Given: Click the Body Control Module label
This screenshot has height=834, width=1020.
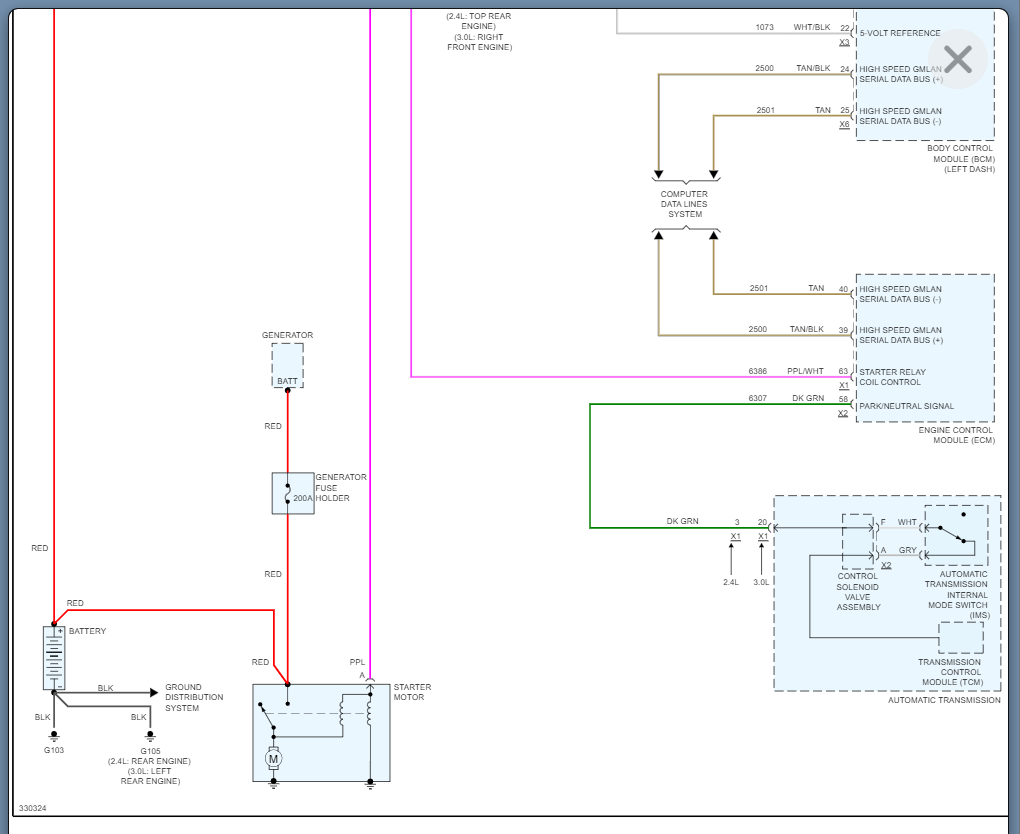Looking at the screenshot, I should [x=961, y=159].
